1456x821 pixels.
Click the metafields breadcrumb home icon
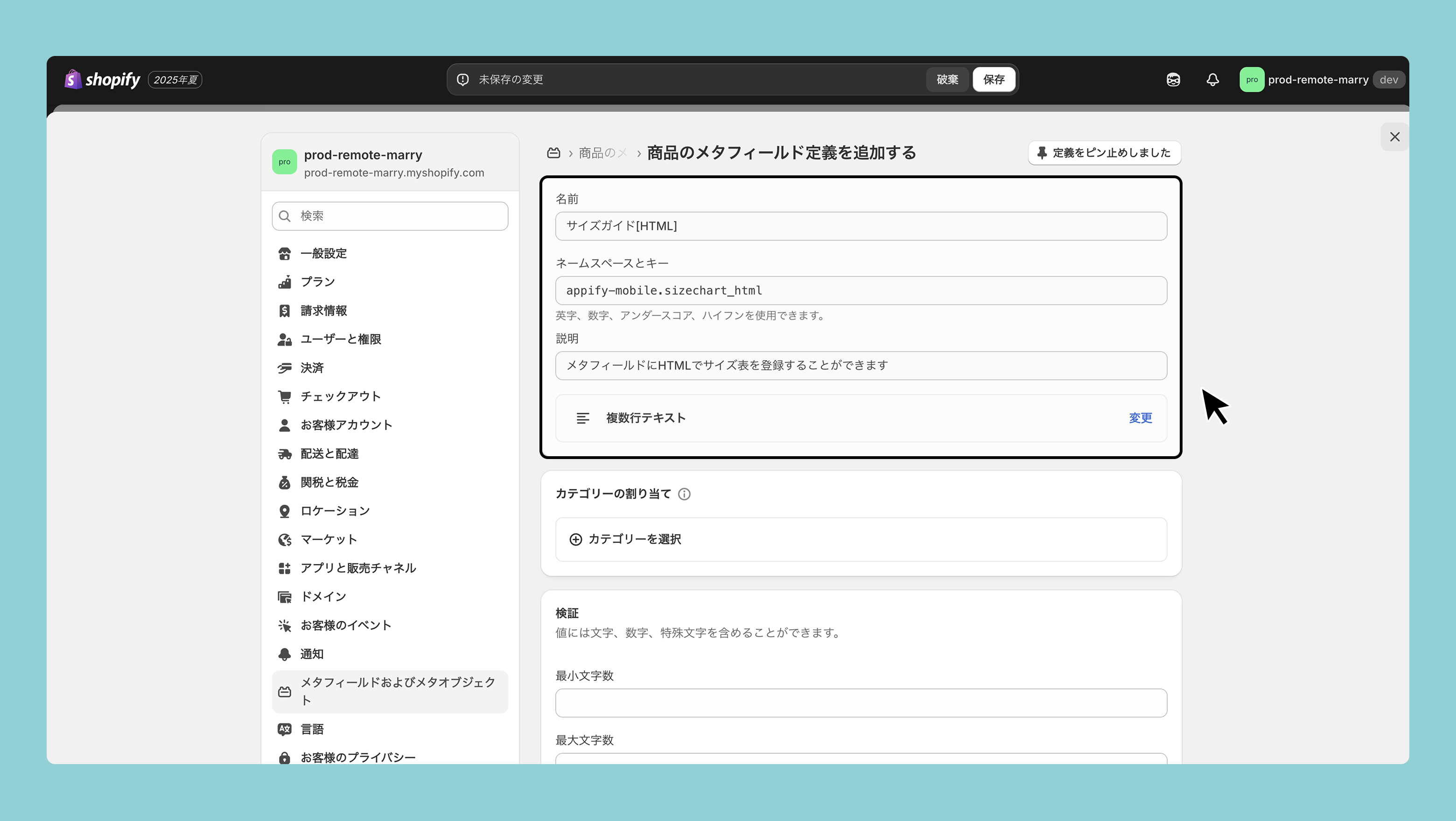(553, 153)
